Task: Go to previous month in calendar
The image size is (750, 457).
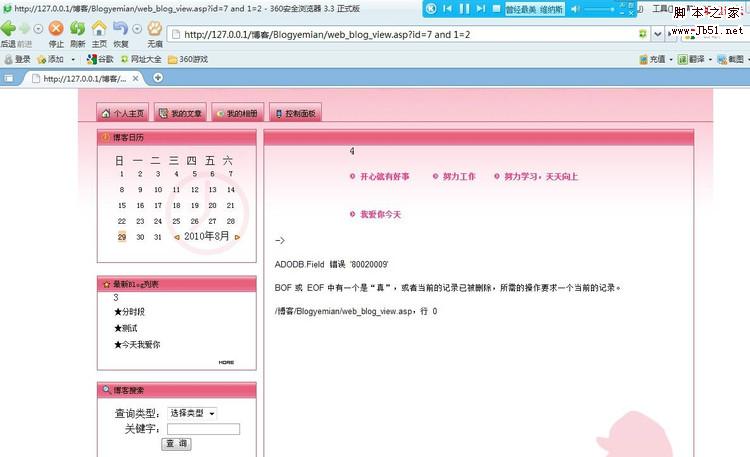Action: [x=177, y=237]
